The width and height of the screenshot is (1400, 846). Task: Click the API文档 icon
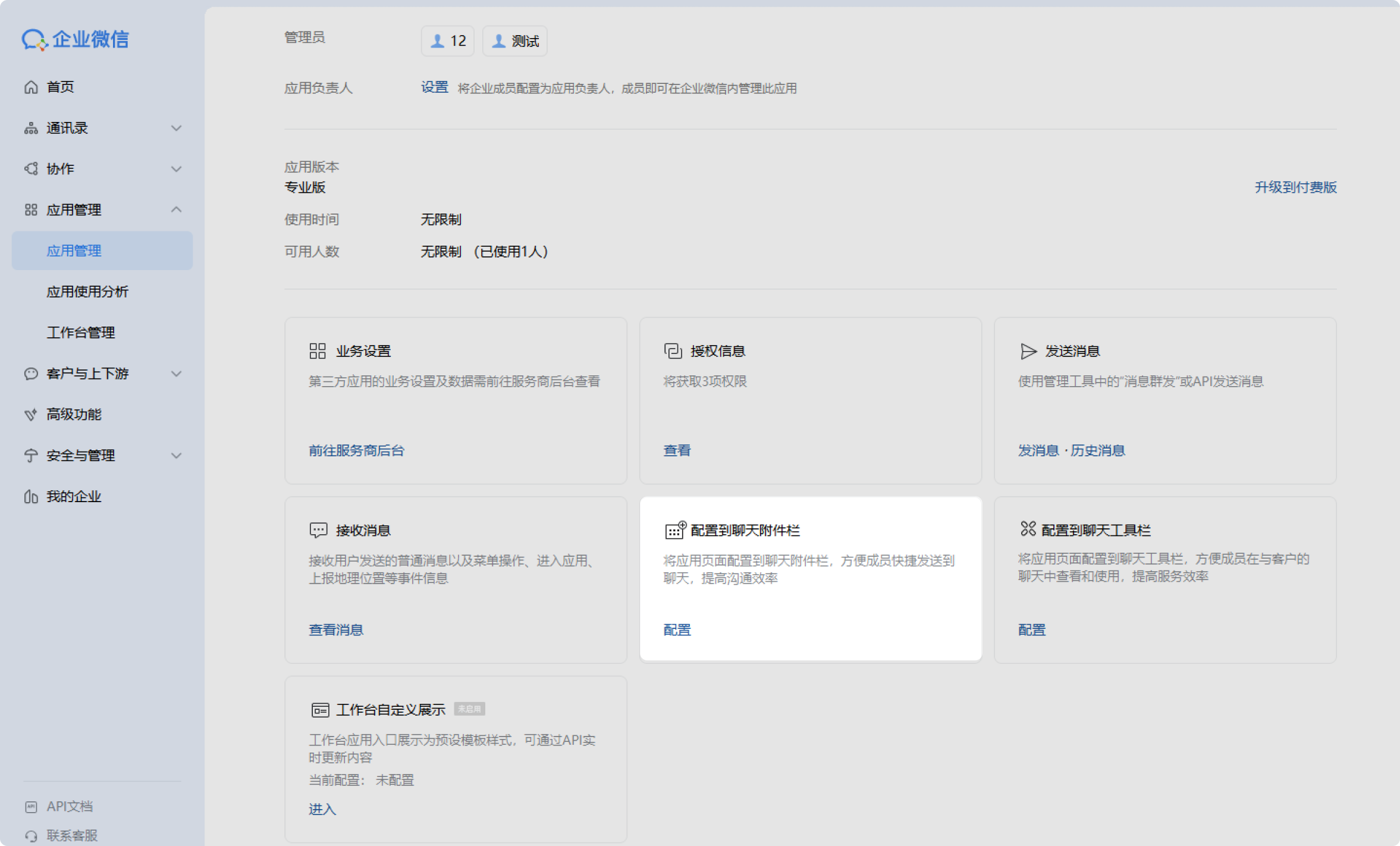pos(31,807)
